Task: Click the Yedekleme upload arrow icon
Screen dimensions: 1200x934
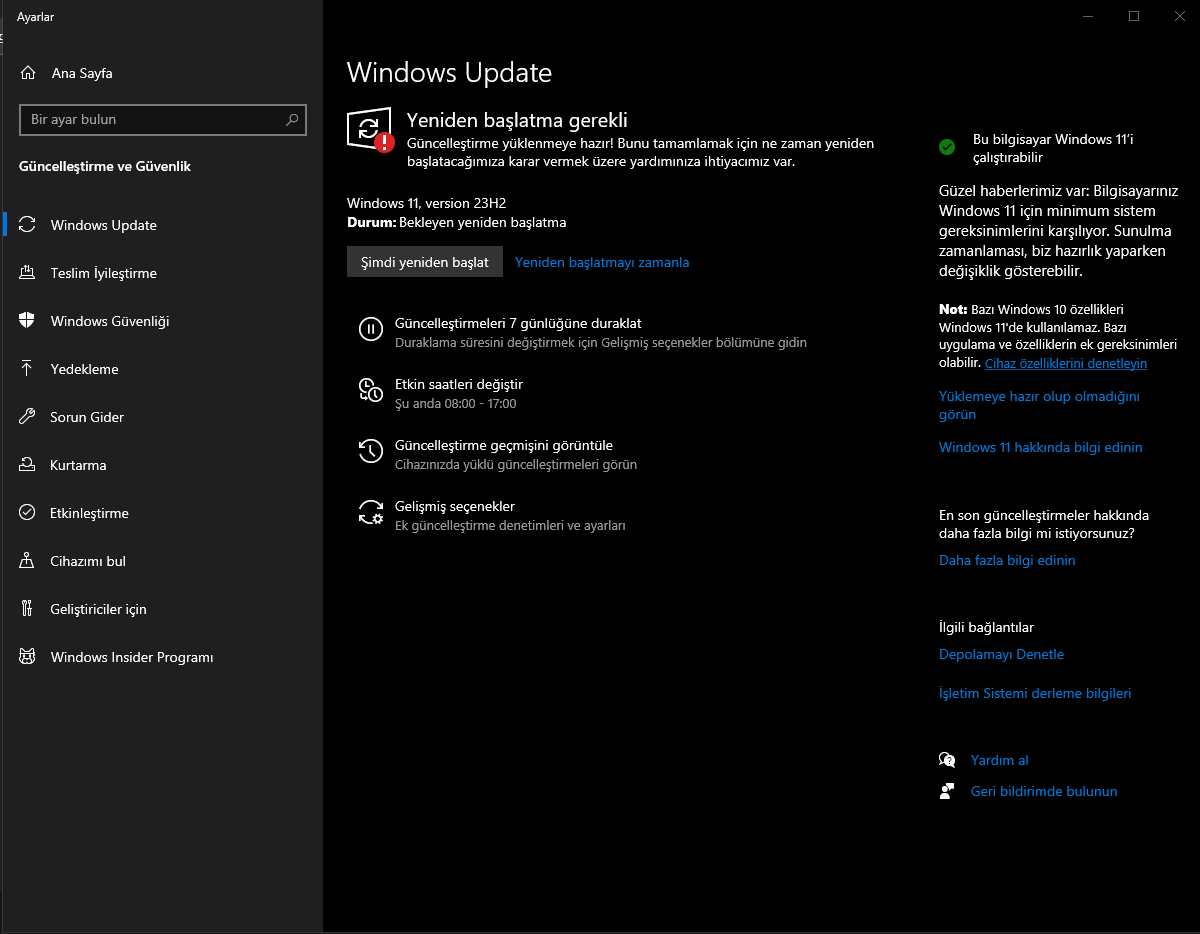Action: pos(28,369)
